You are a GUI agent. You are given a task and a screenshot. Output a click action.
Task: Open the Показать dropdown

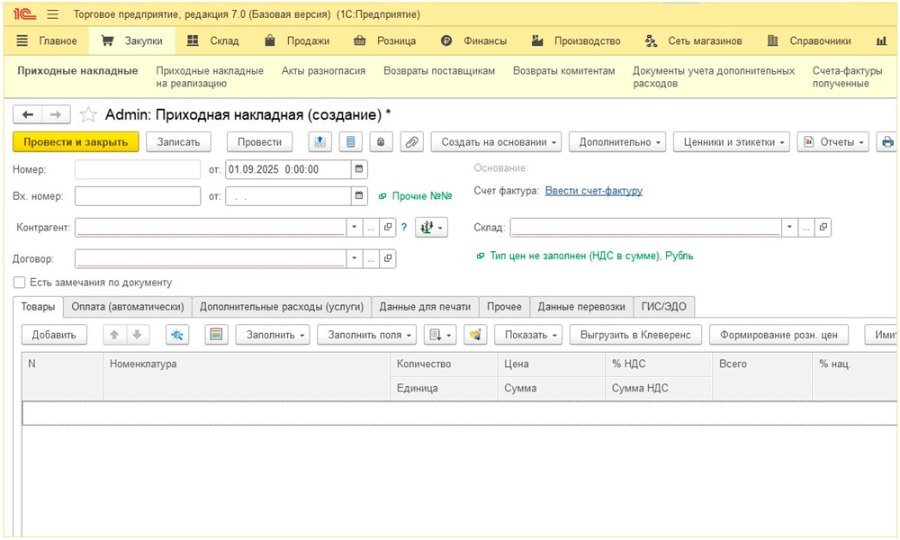tap(528, 335)
